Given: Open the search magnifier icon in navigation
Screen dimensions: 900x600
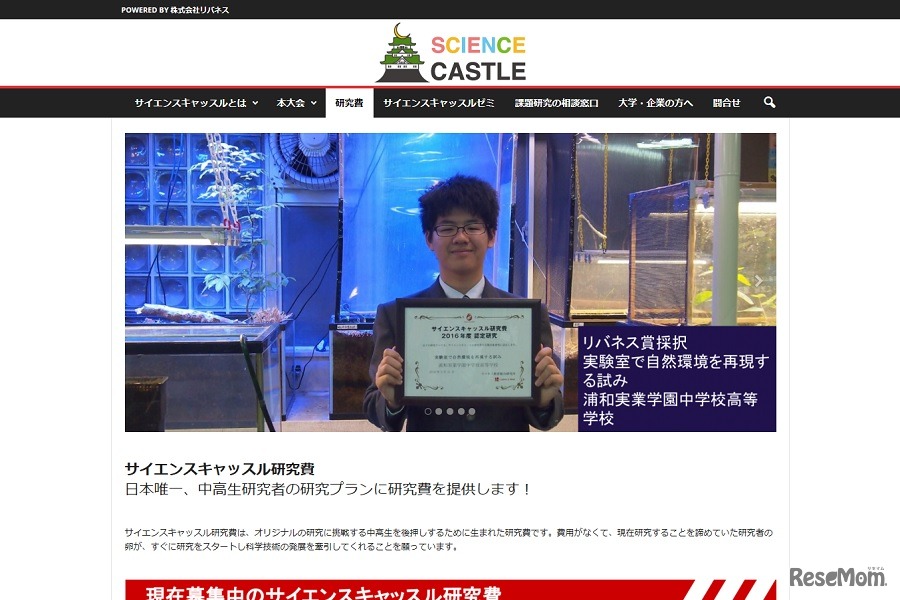Looking at the screenshot, I should [769, 102].
